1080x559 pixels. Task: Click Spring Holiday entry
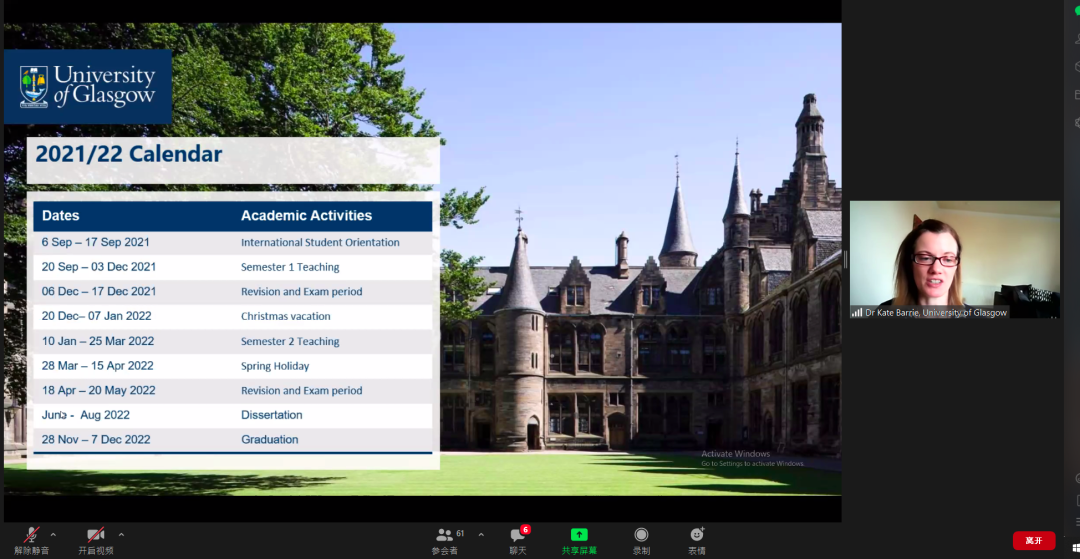tap(275, 366)
